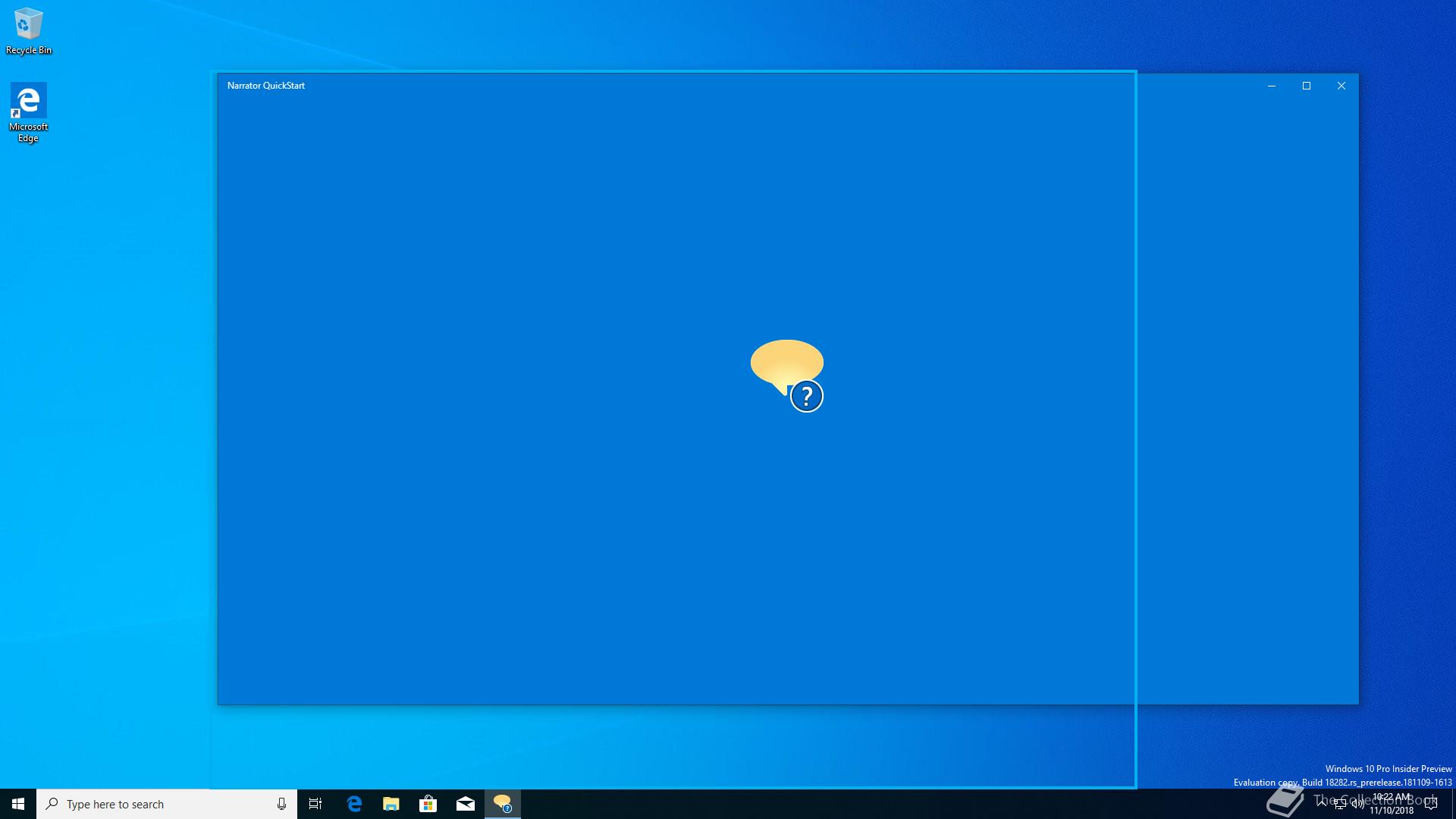
Task: Maximize the Narrator QuickStart window
Action: click(1307, 86)
